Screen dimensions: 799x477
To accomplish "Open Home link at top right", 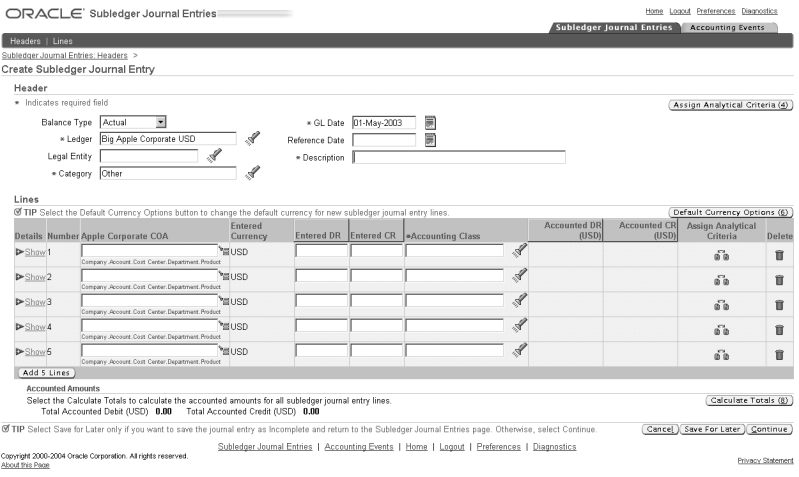I will point(654,11).
